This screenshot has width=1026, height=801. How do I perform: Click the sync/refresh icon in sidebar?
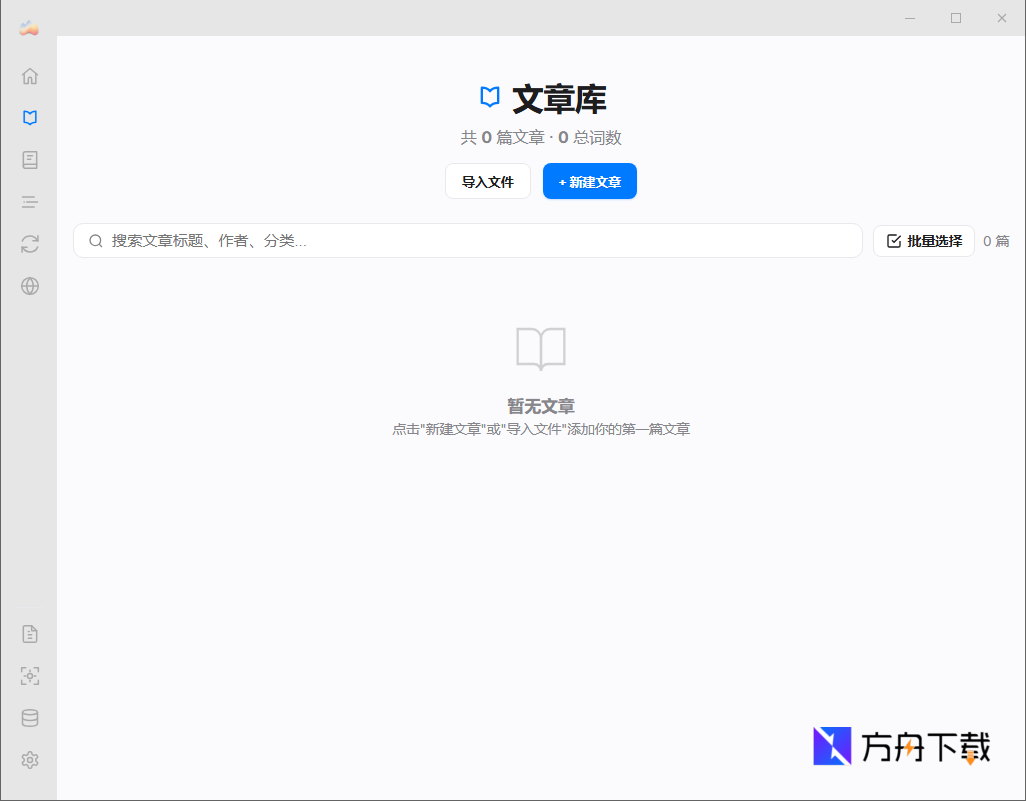29,244
